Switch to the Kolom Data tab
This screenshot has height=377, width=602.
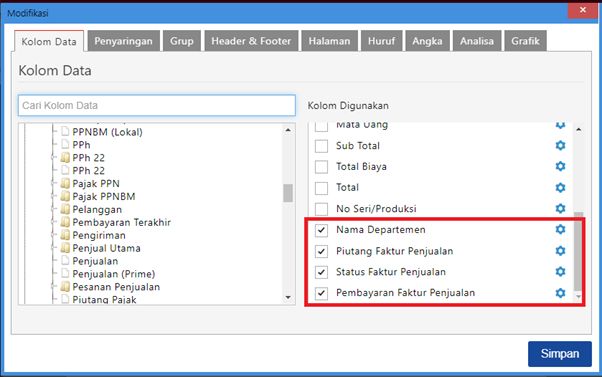tap(49, 41)
